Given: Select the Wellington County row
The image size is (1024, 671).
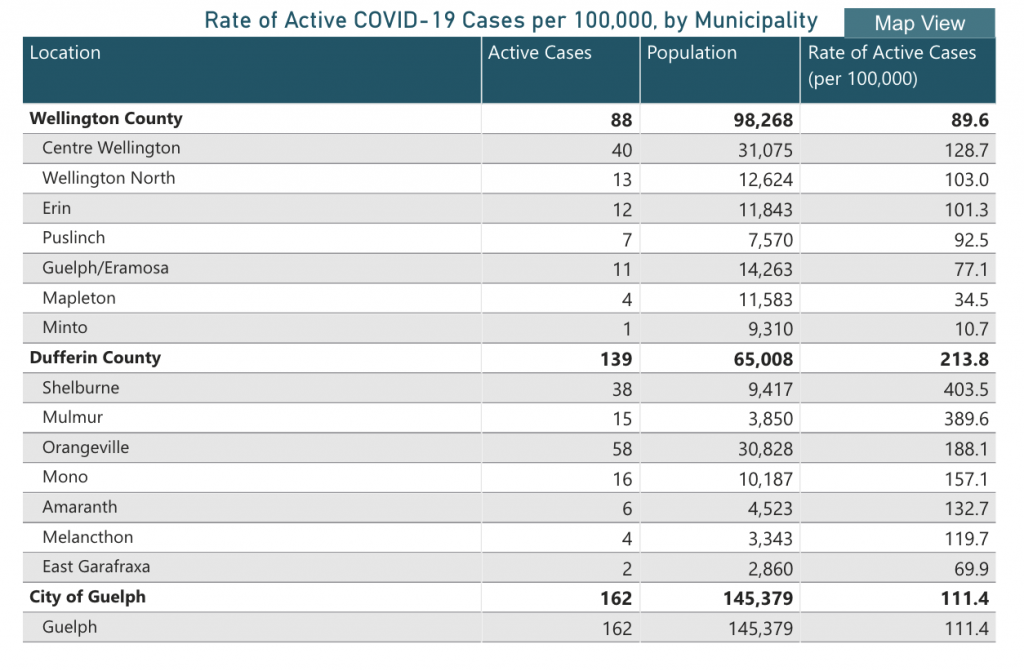Looking at the screenshot, I should coord(106,119).
